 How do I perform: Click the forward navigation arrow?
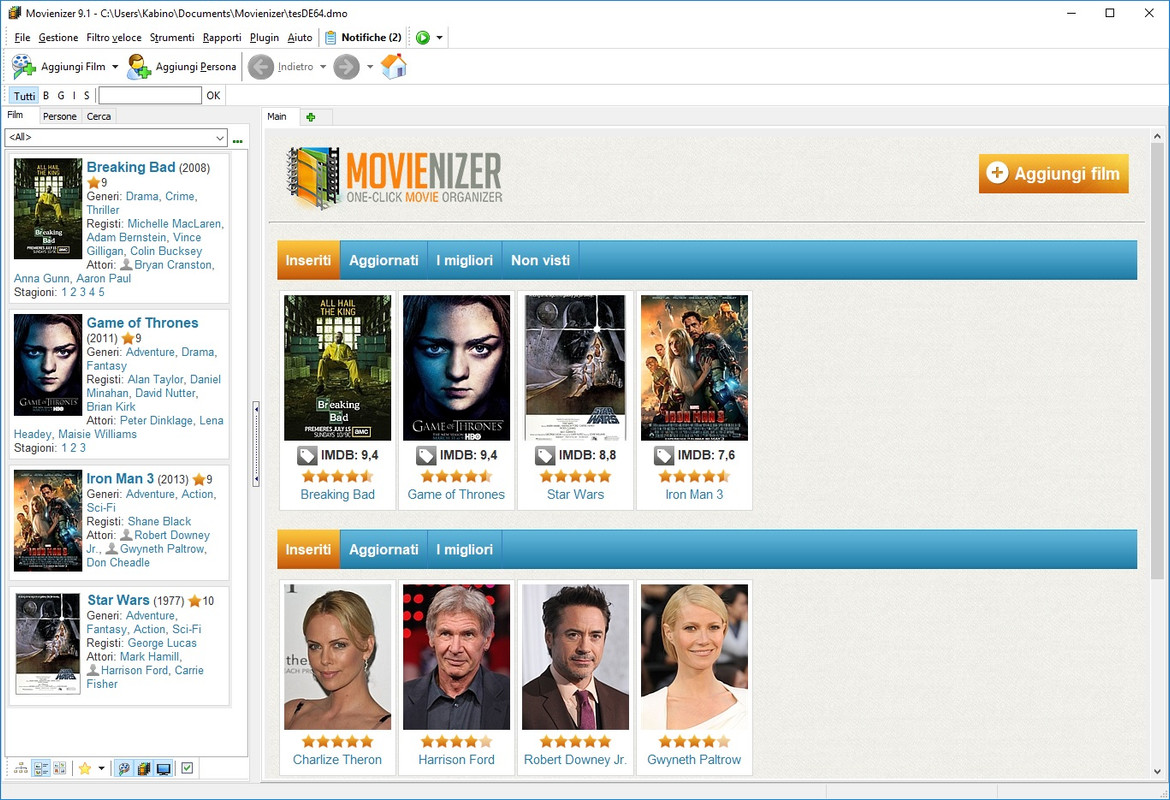(x=345, y=66)
